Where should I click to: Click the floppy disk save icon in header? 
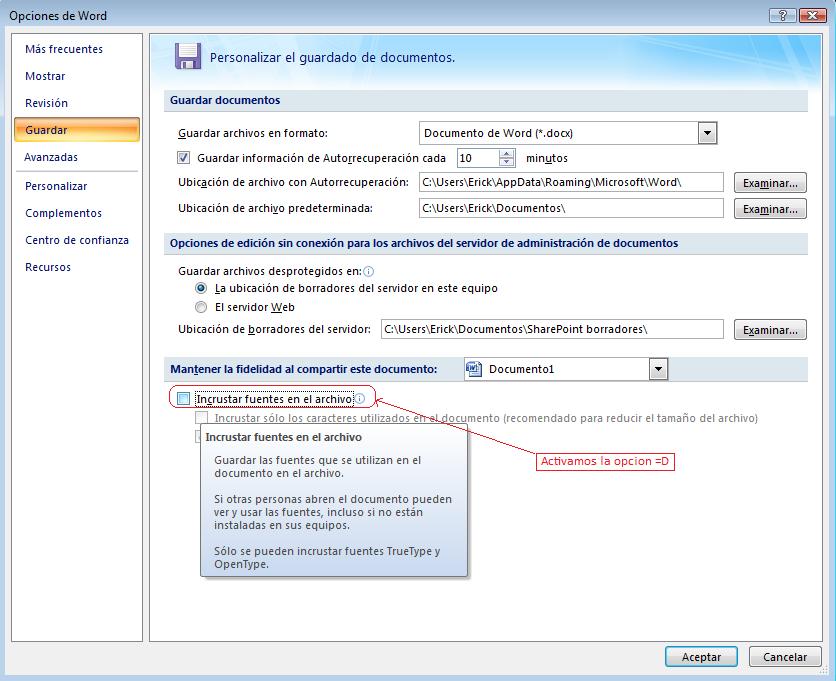[x=185, y=56]
